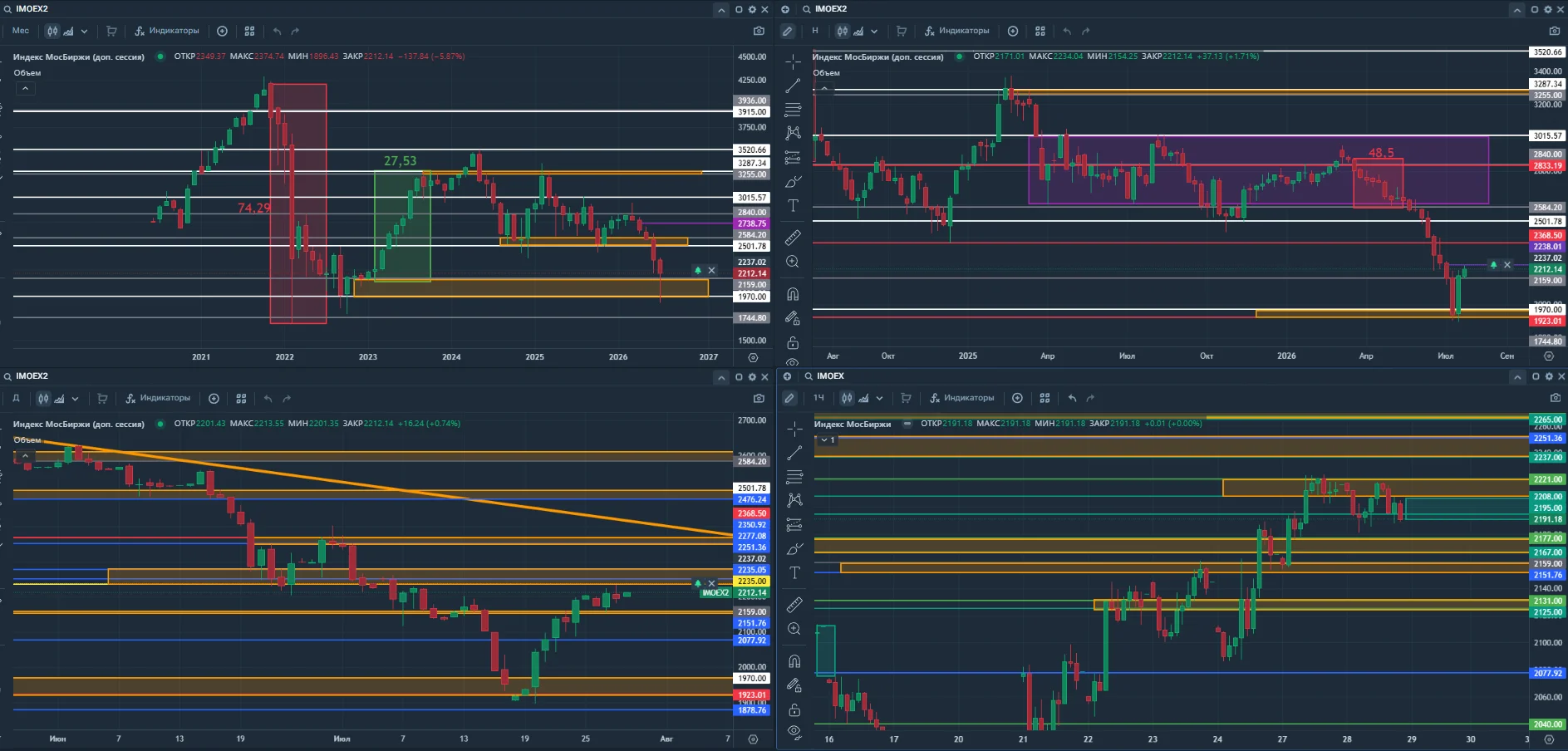Click red price label 2833.19 in top-right chart
Screen dimensions: 1568x751
coord(1547,165)
